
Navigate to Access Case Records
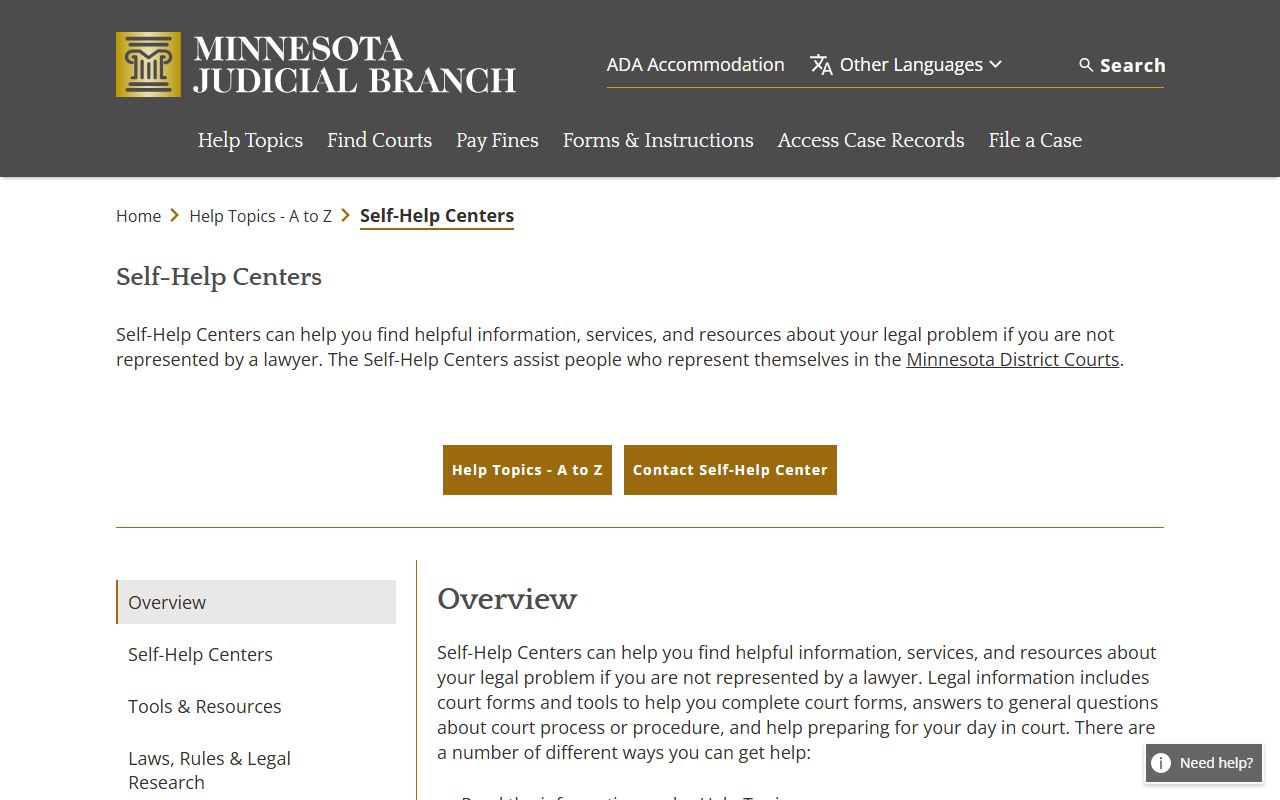(871, 140)
